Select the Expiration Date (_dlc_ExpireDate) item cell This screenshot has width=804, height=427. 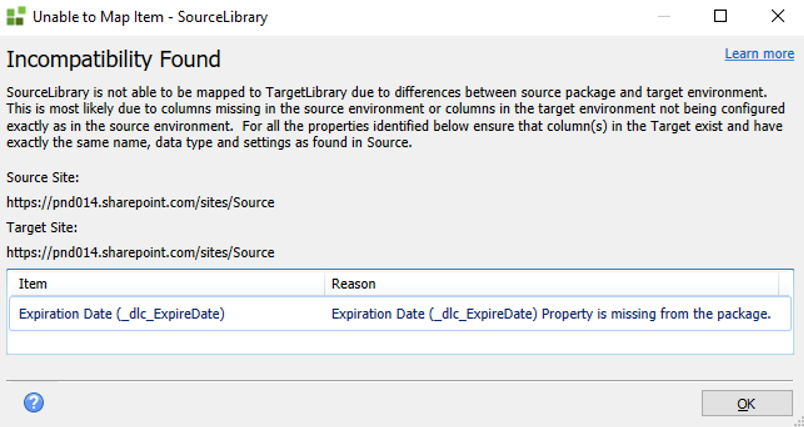(x=122, y=314)
